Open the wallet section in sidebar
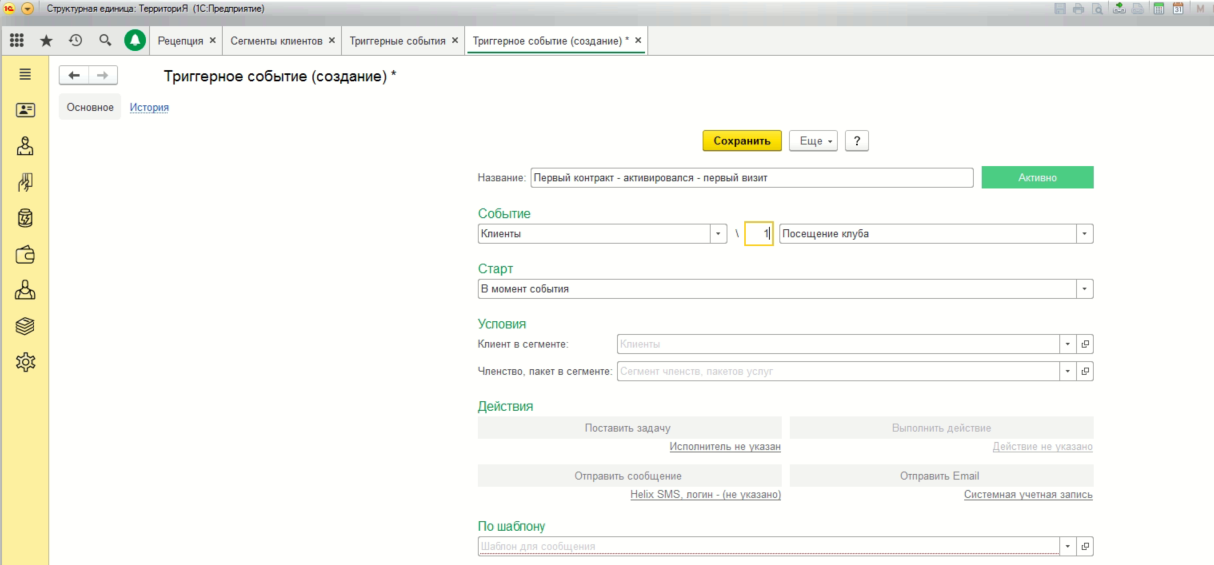Image resolution: width=1214 pixels, height=565 pixels. [25, 254]
